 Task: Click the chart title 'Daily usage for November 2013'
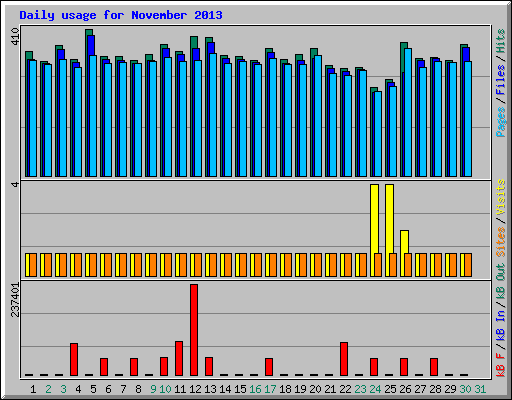tap(121, 15)
